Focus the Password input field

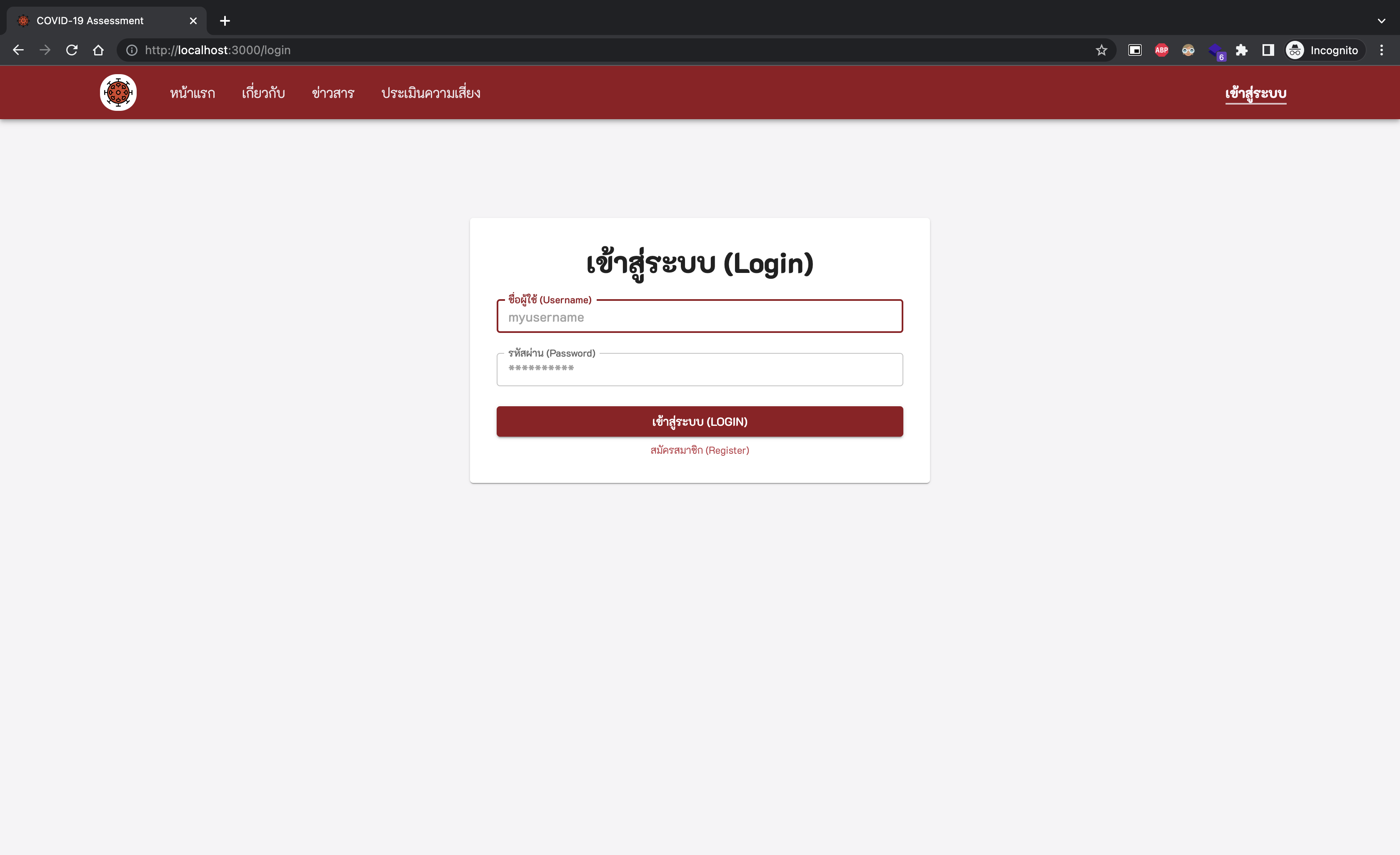(700, 369)
